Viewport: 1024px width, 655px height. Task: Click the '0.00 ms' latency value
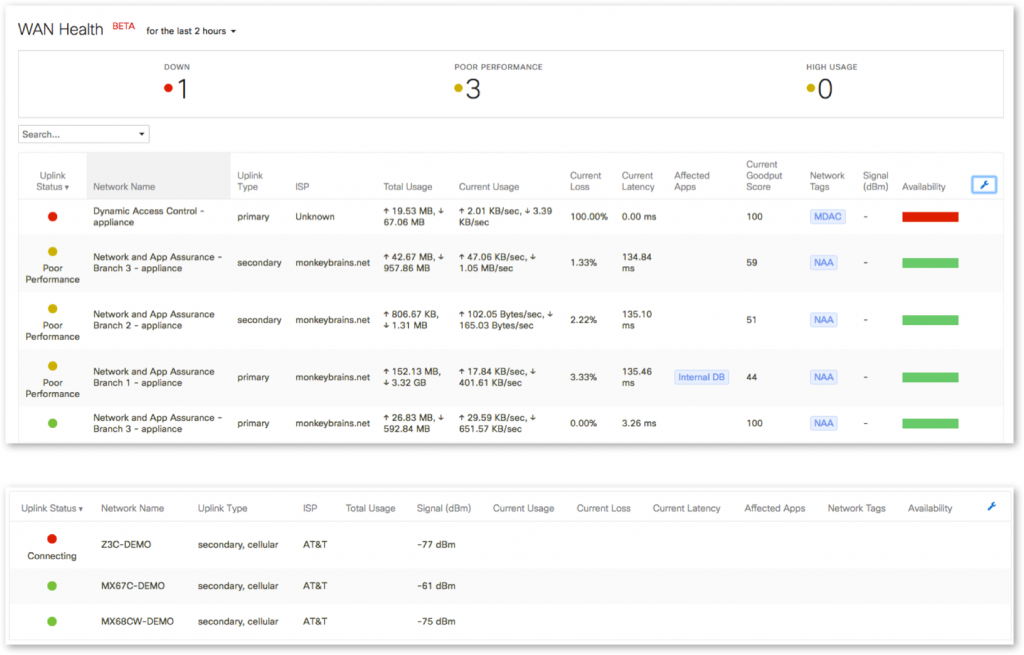click(639, 217)
